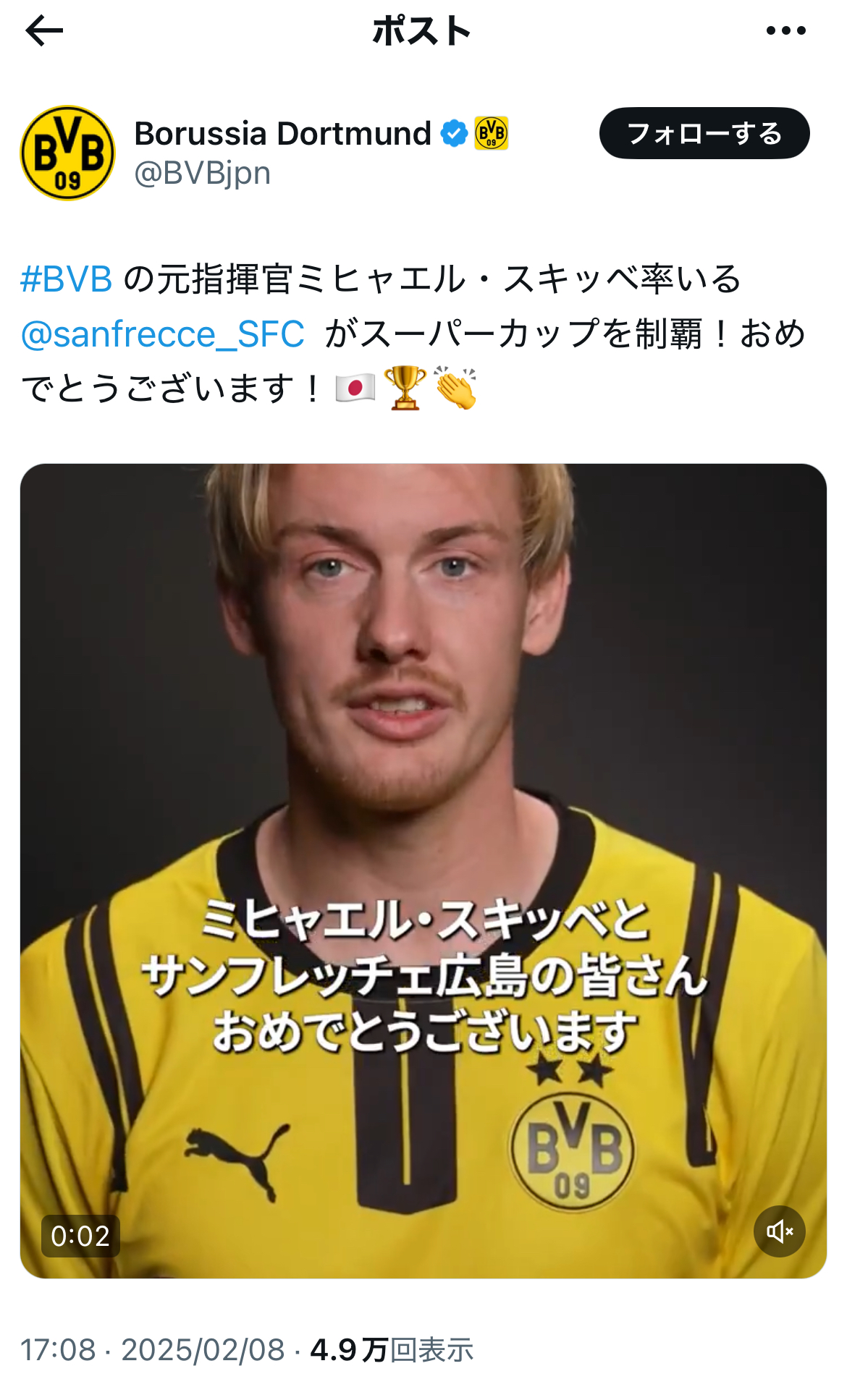Unmute the video with the speaker icon
Viewport: 847px width, 1400px height.
(780, 1231)
